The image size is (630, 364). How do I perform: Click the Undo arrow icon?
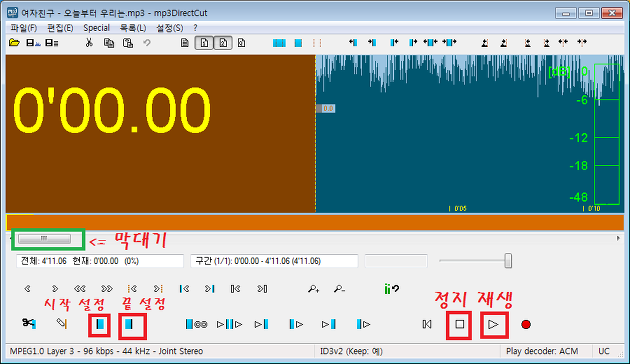click(x=147, y=43)
